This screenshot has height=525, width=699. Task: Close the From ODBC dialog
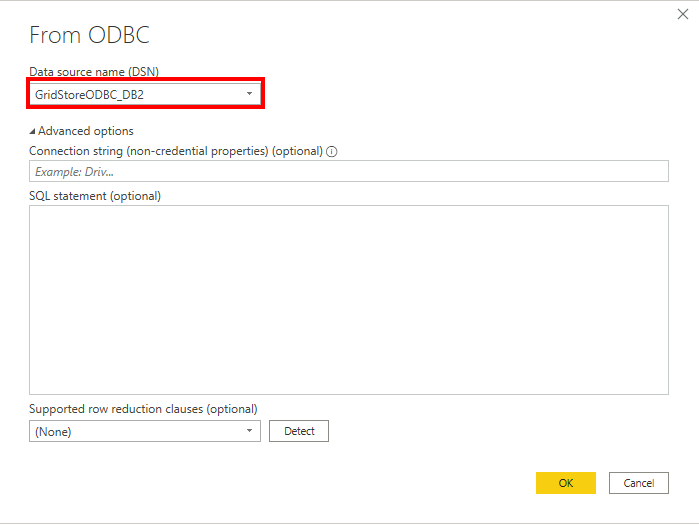[x=682, y=14]
